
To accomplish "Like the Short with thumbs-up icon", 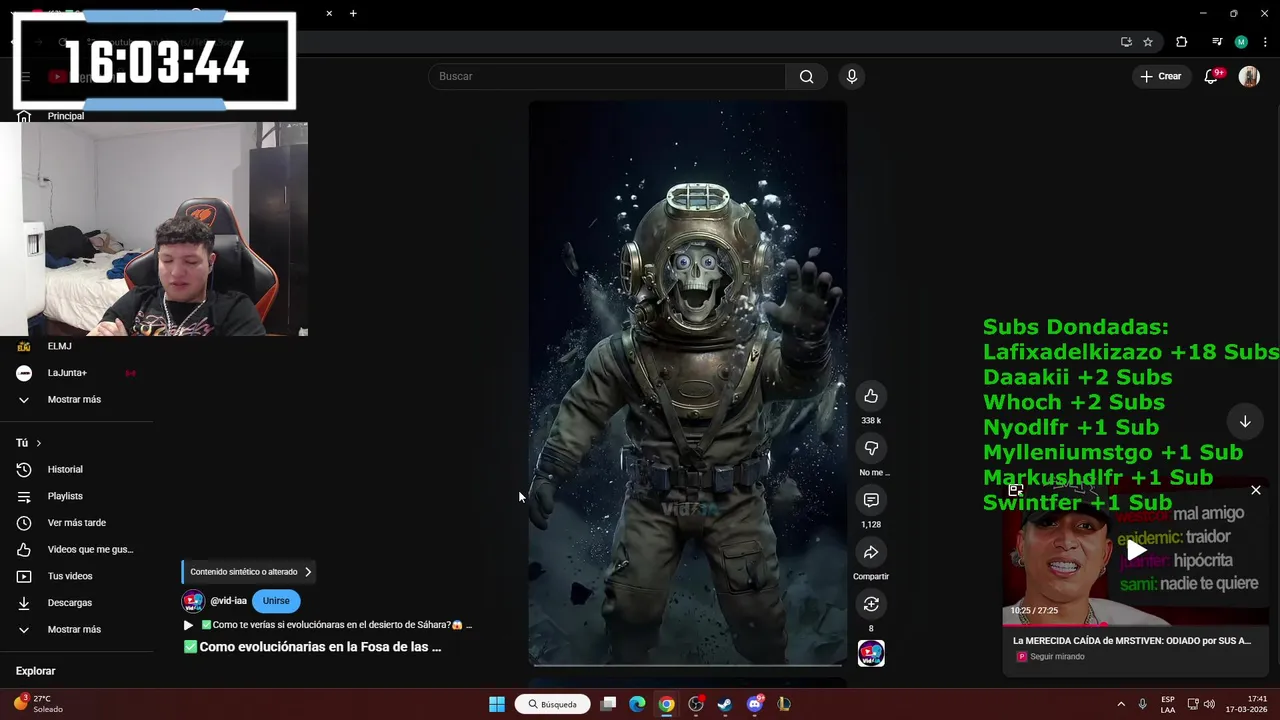I will point(871,396).
